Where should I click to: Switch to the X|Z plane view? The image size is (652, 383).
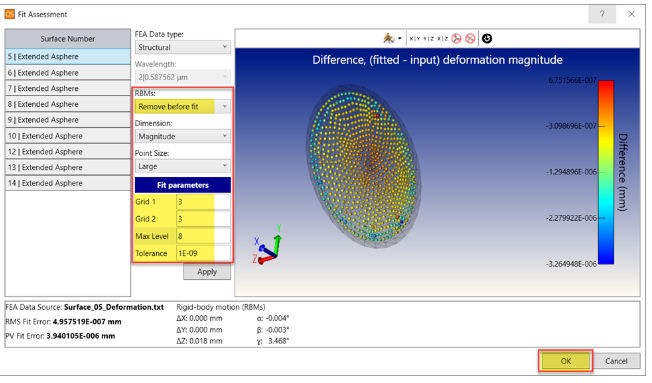click(442, 39)
